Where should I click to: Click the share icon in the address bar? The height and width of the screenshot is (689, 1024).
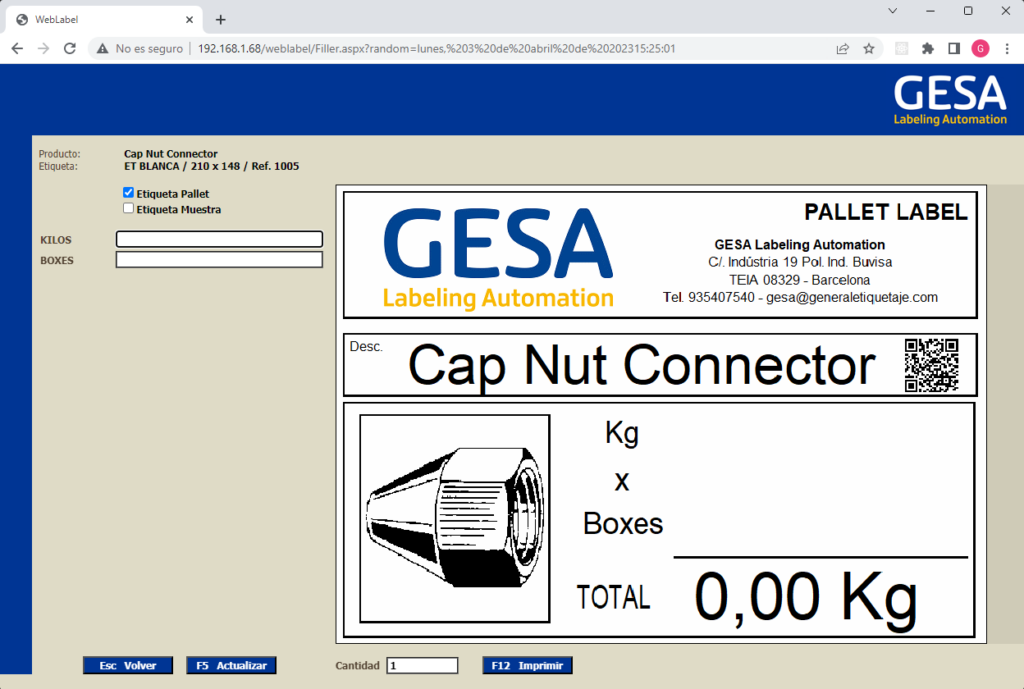pos(842,48)
